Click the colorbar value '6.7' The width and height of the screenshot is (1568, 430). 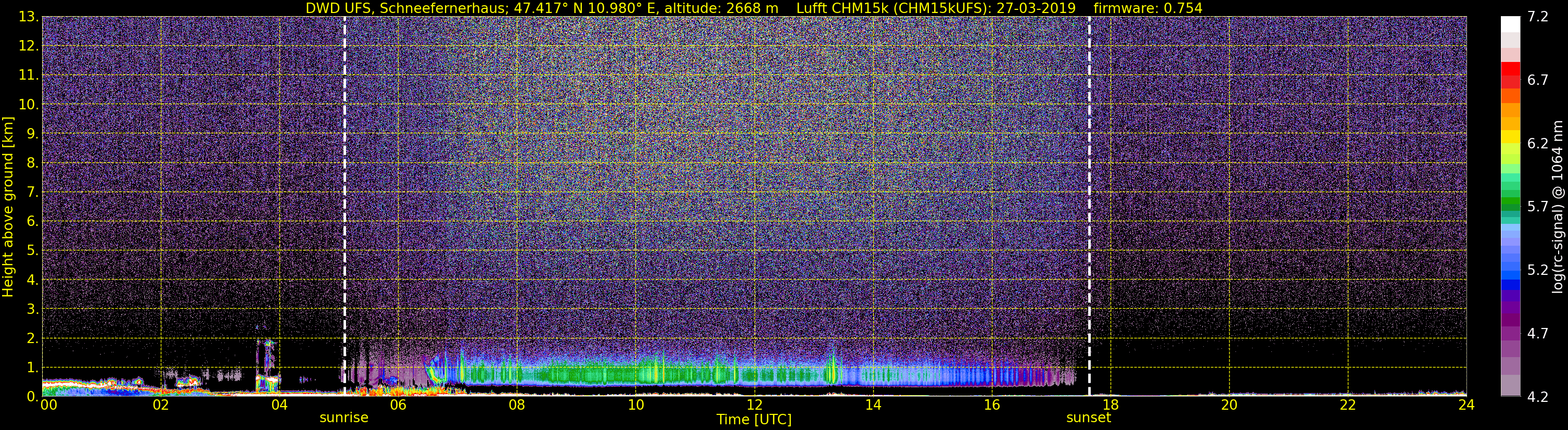tap(1538, 80)
